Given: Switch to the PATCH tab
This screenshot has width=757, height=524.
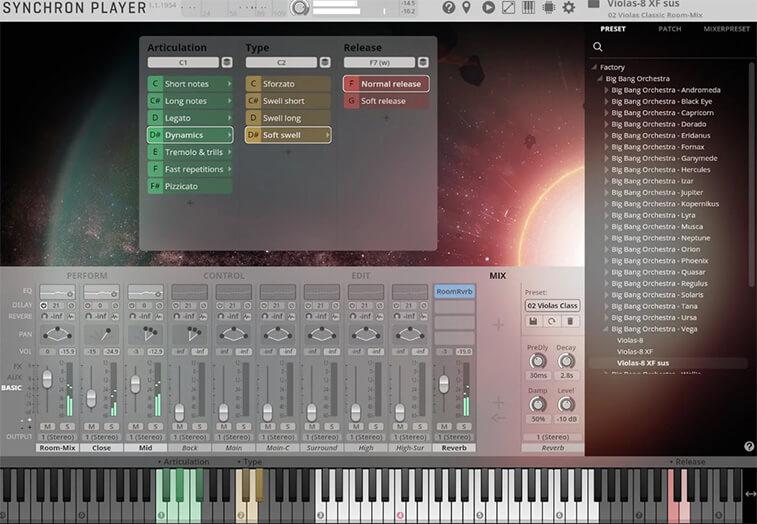Looking at the screenshot, I should [x=670, y=29].
